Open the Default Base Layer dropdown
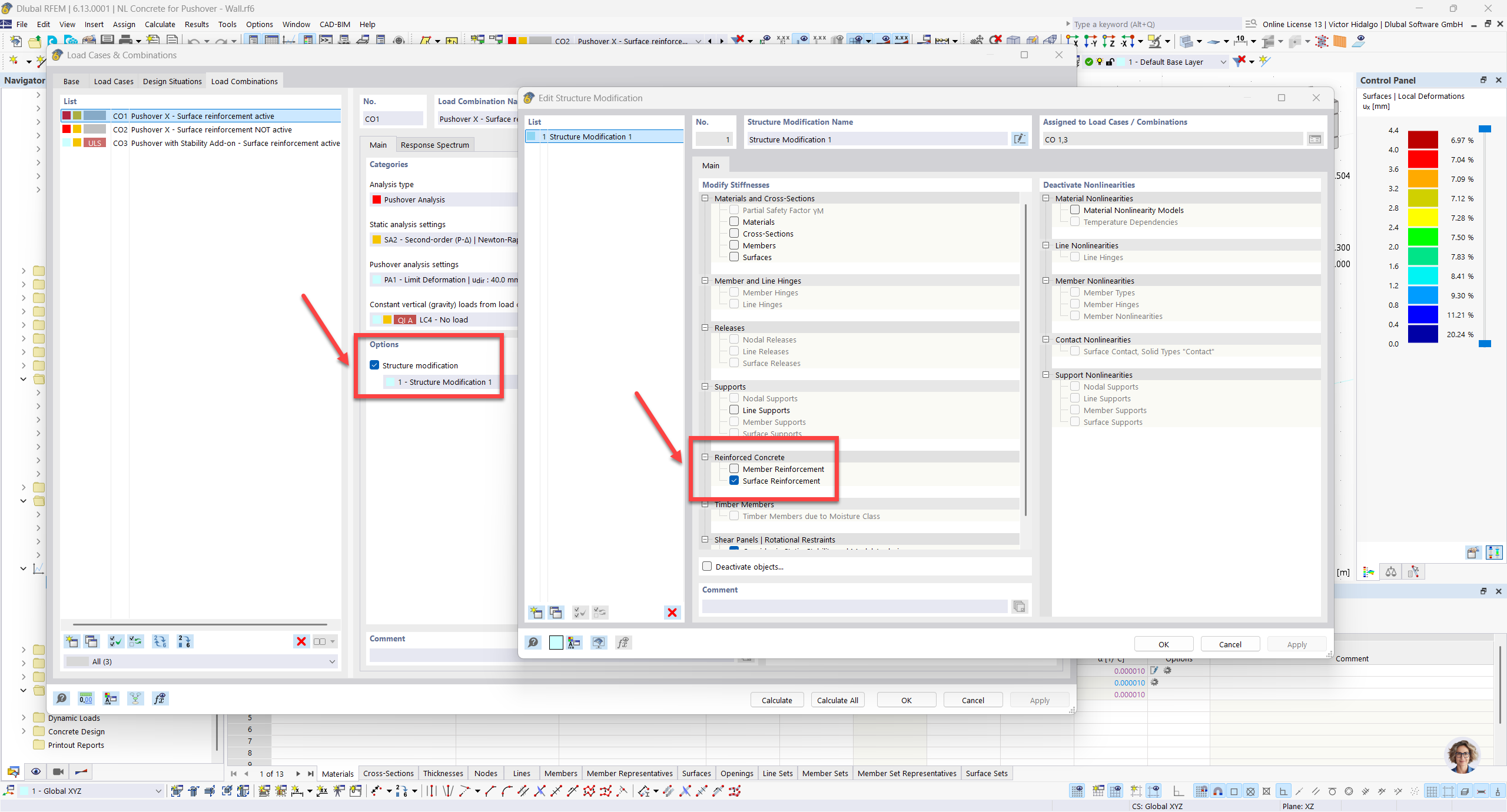The height and width of the screenshot is (812, 1507). [x=1223, y=62]
